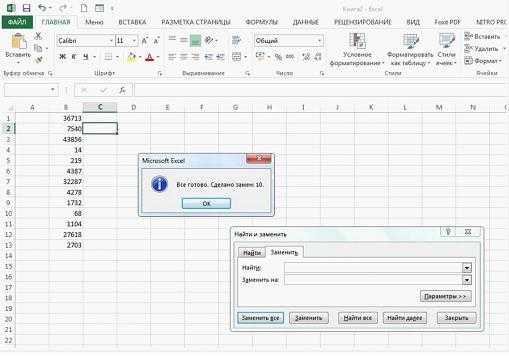Click the Save icon in quick access toolbar
This screenshot has height=364, width=509.
[x=26, y=8]
